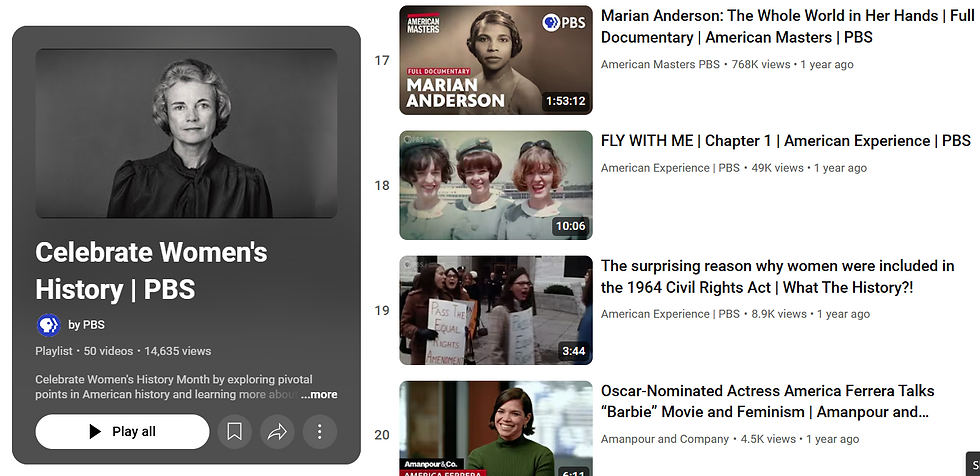Open title 'Marian Anderson: The Whole World in Her Hands'
Image resolution: width=980 pixels, height=476 pixels.
click(788, 26)
